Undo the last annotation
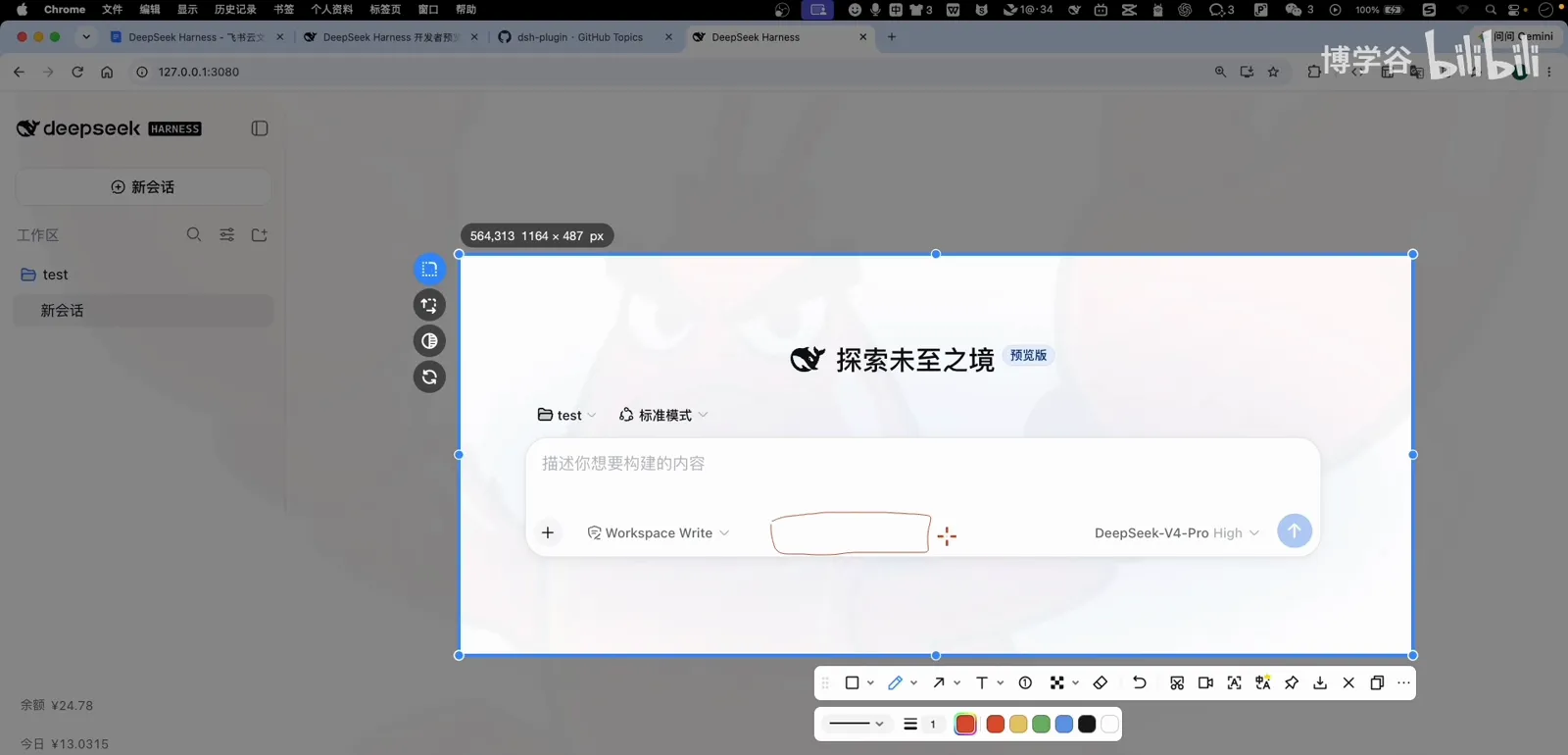This screenshot has height=755, width=1568. click(x=1139, y=682)
